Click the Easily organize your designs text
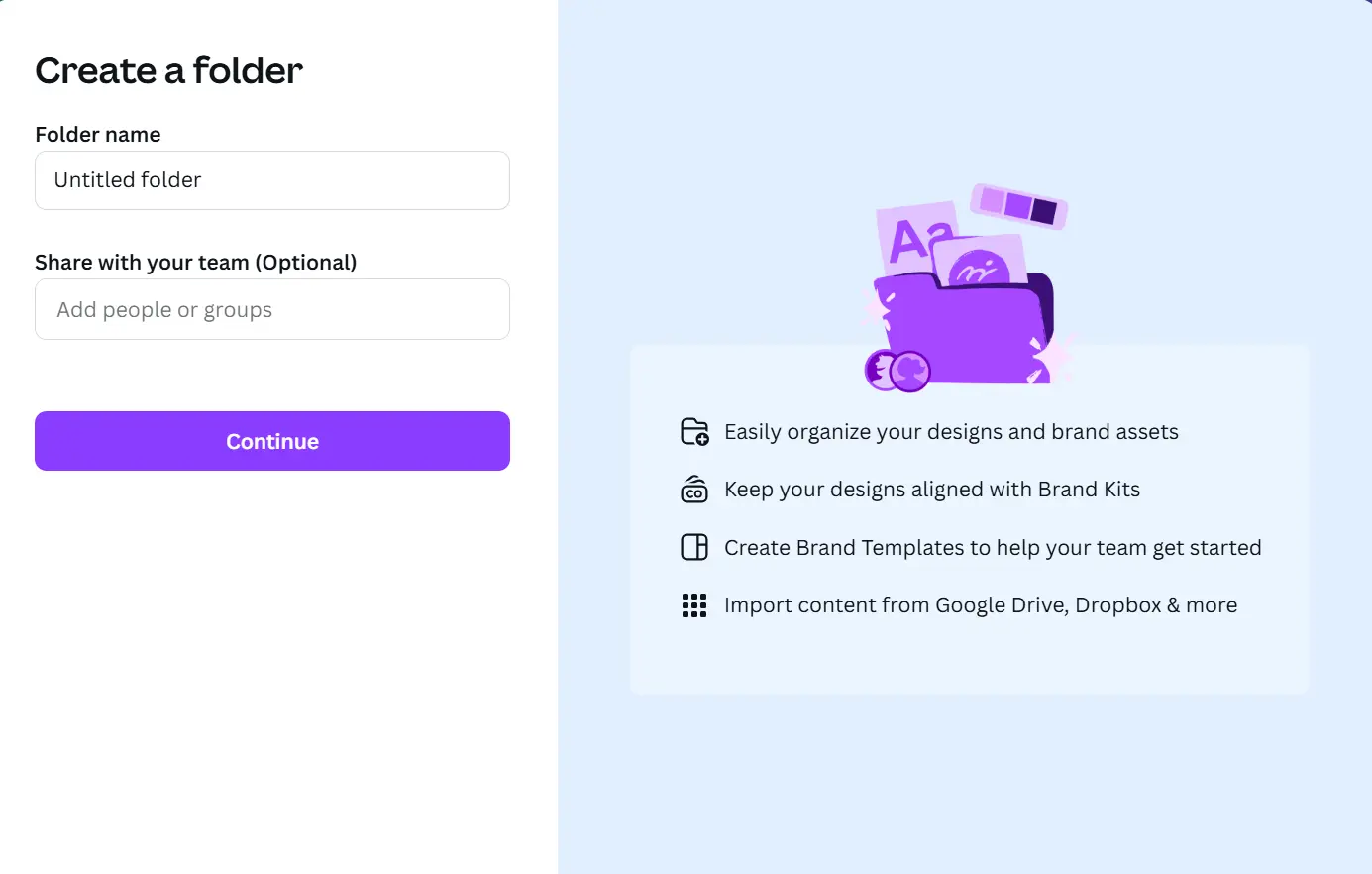 tap(951, 431)
